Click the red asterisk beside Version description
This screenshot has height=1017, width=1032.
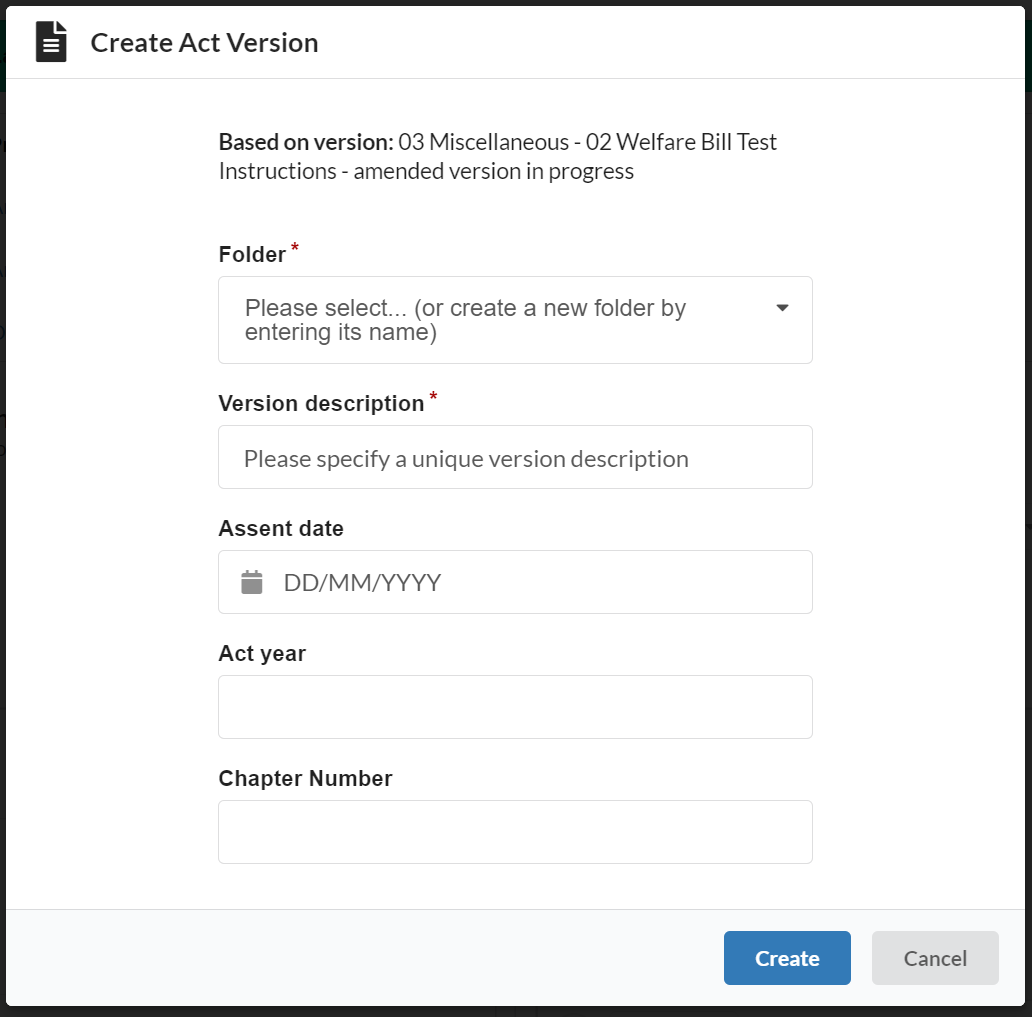(433, 396)
